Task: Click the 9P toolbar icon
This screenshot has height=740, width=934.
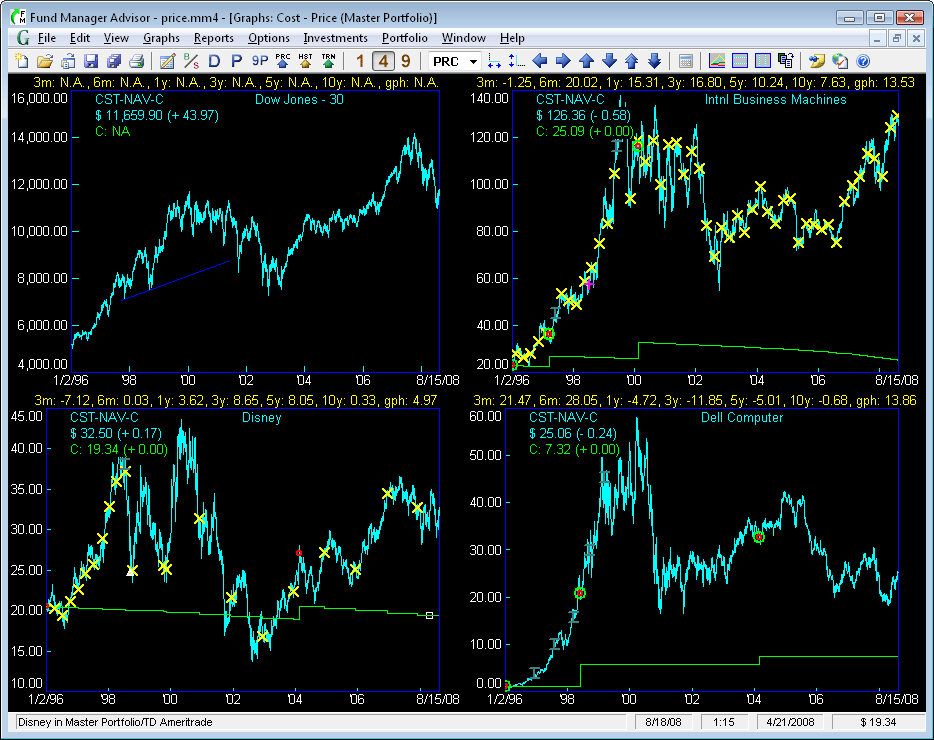Action: [260, 61]
